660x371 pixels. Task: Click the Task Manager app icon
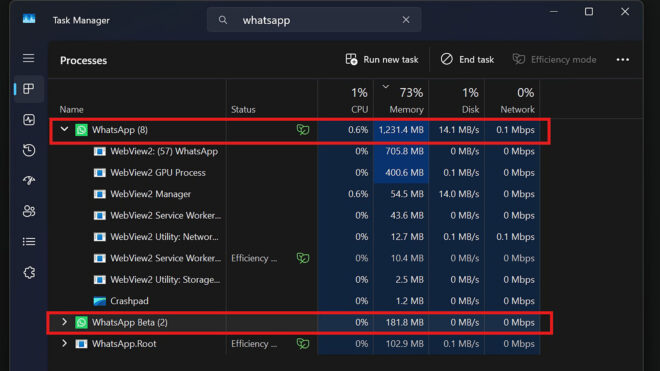coord(29,19)
